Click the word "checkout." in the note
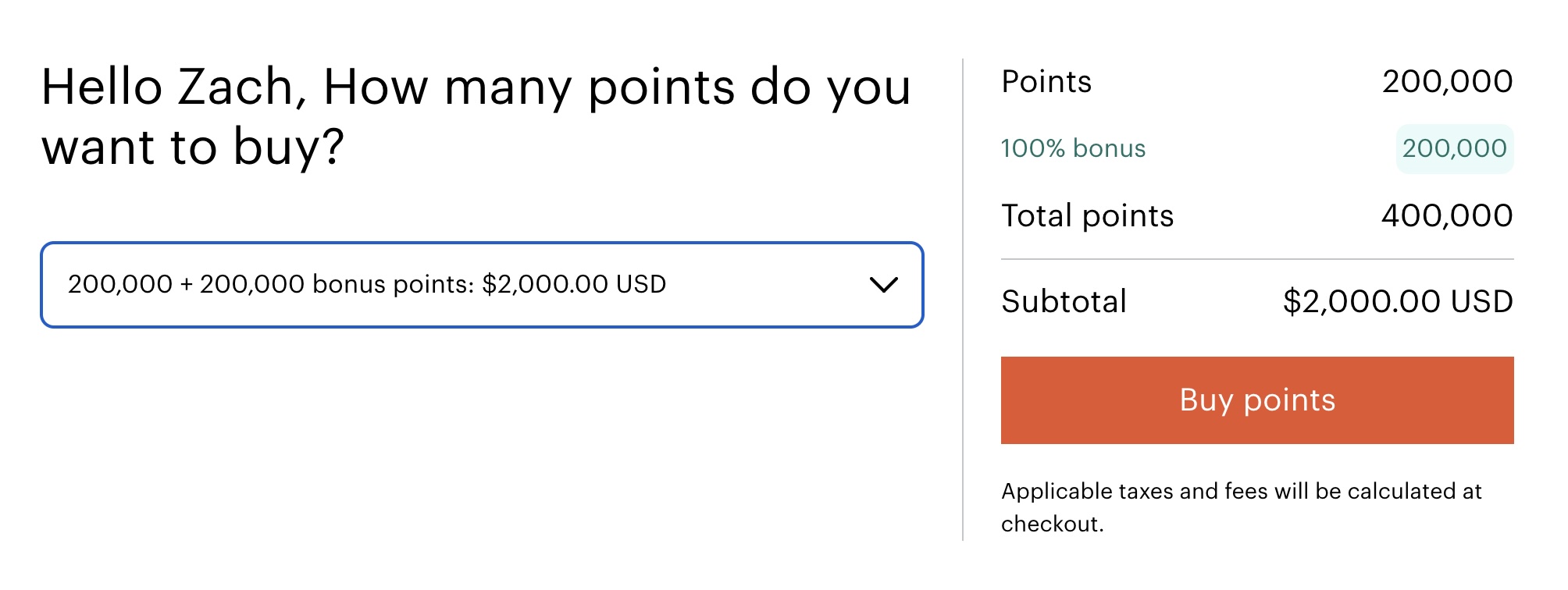 (x=1052, y=524)
